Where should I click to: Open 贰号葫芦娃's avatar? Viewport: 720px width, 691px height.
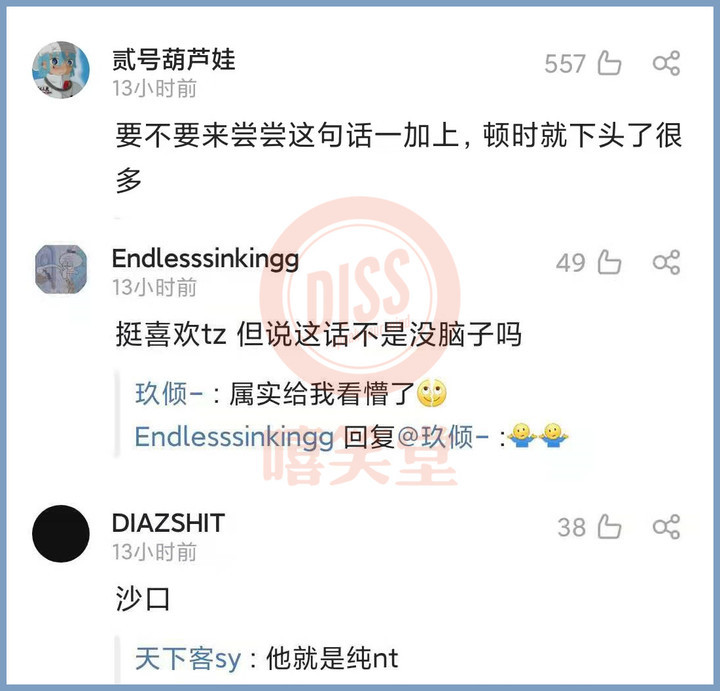pyautogui.click(x=61, y=70)
